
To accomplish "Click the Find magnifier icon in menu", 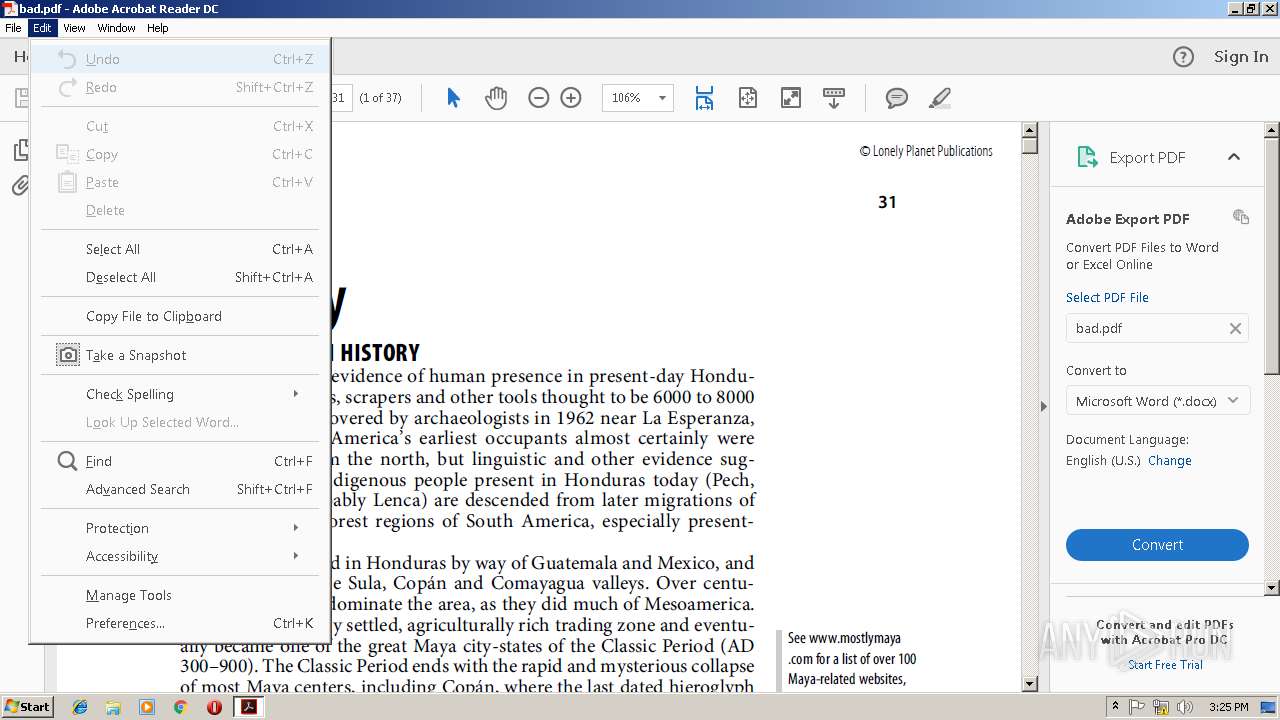I will click(x=67, y=461).
